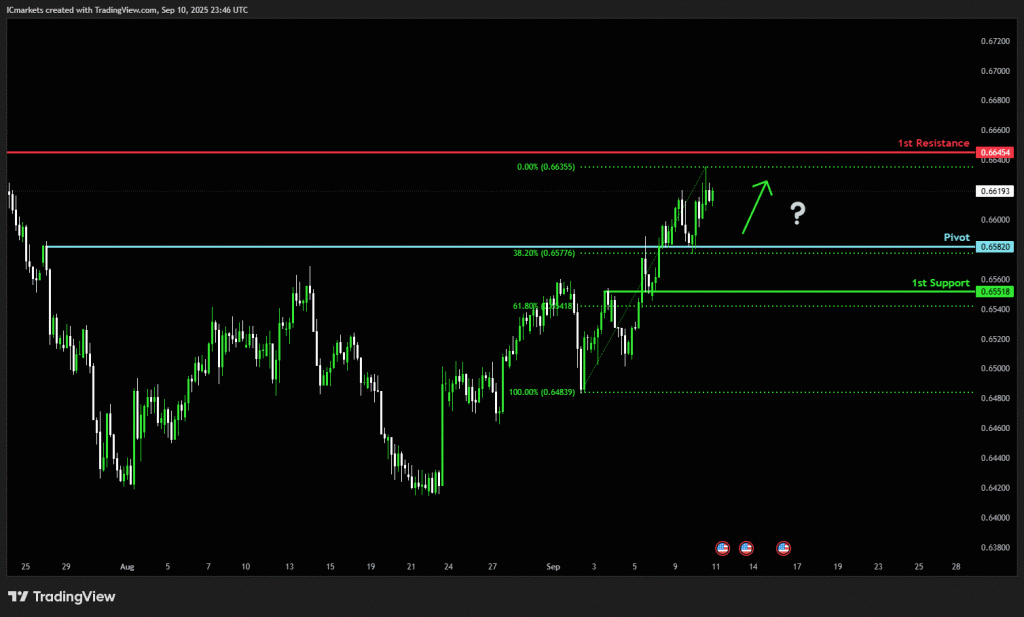1024x617 pixels.
Task: Click the 0.67000 price axis label
Action: 995,71
